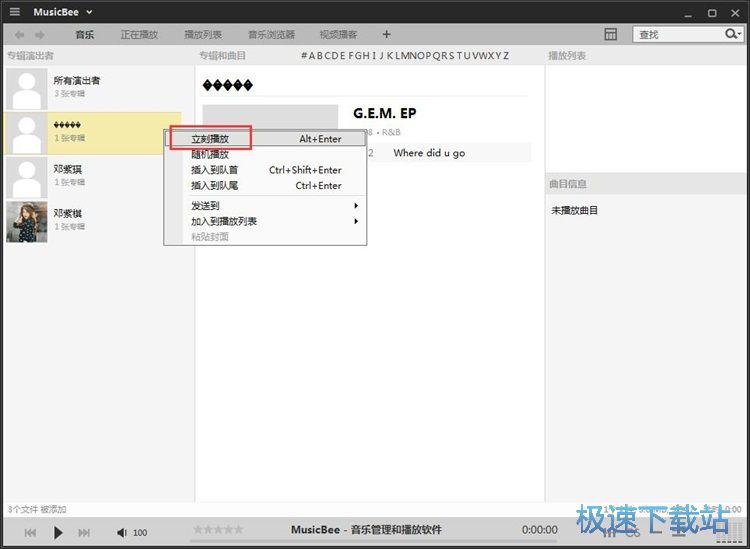750x549 pixels.
Task: Switch to the 音乐 tab
Action: 85,34
